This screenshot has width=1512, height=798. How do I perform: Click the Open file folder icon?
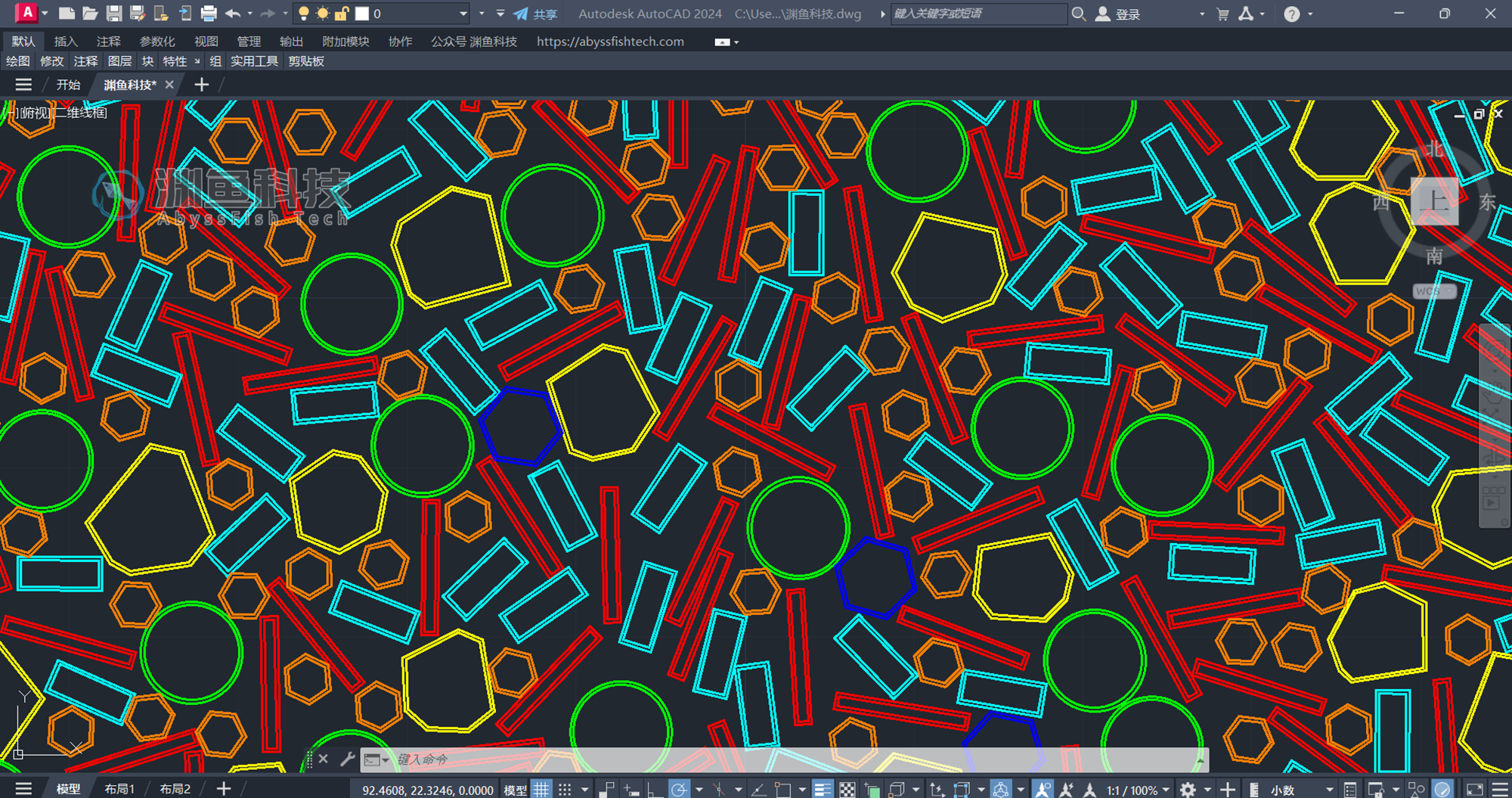(x=90, y=14)
